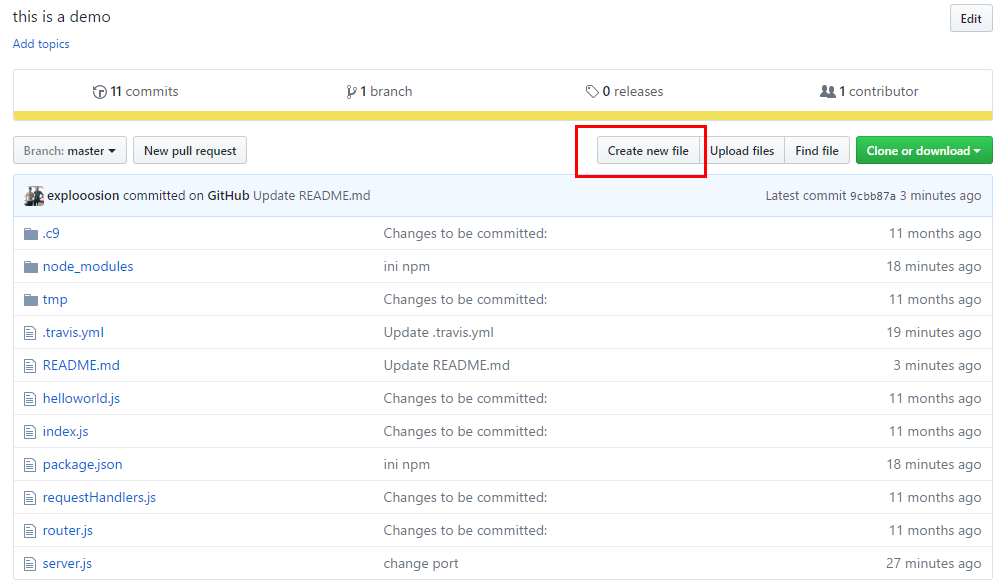Click the Create new file button

(648, 151)
